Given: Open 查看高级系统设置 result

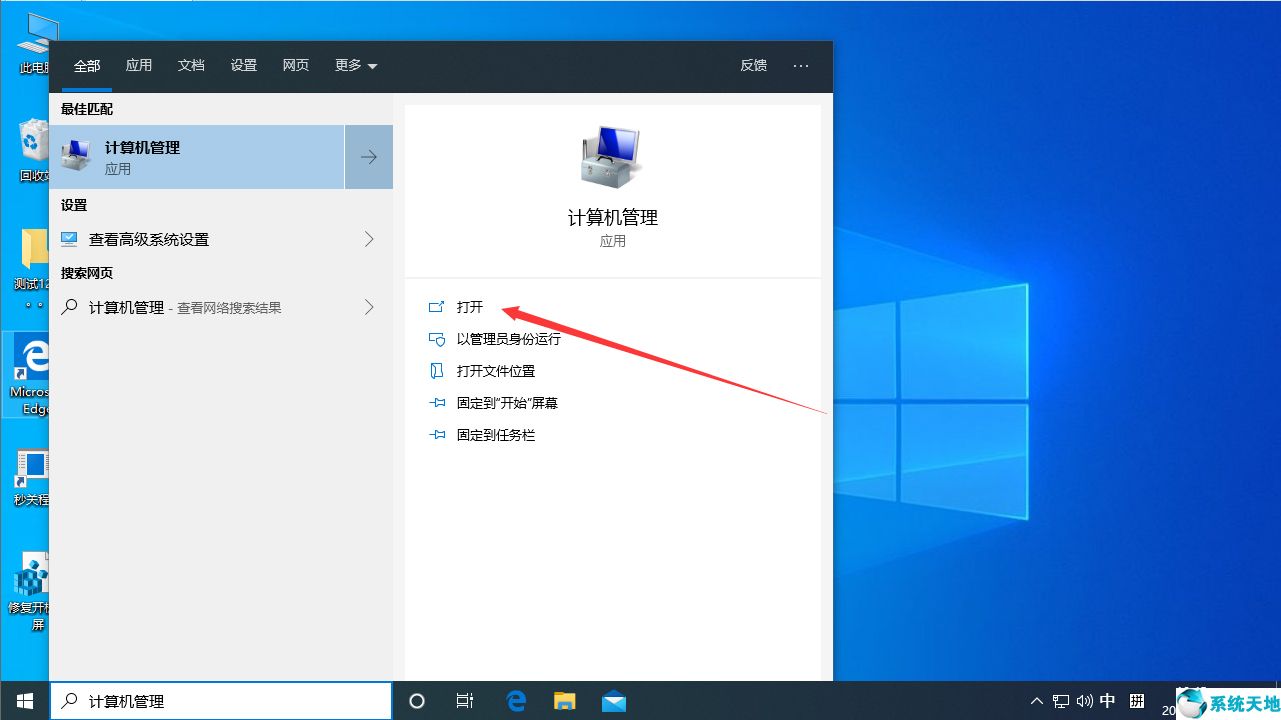Looking at the screenshot, I should pos(198,239).
